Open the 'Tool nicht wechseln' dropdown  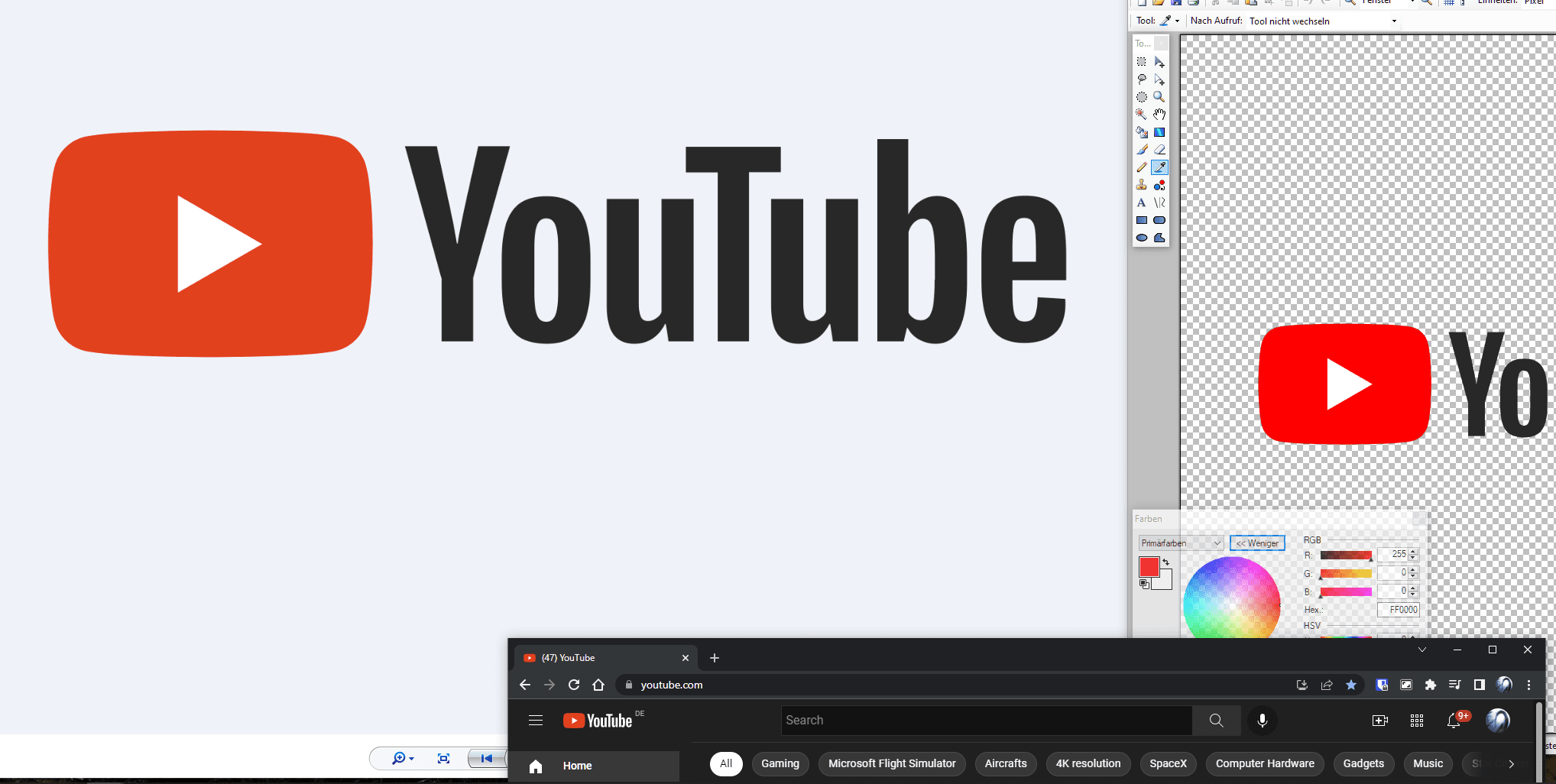click(1323, 21)
